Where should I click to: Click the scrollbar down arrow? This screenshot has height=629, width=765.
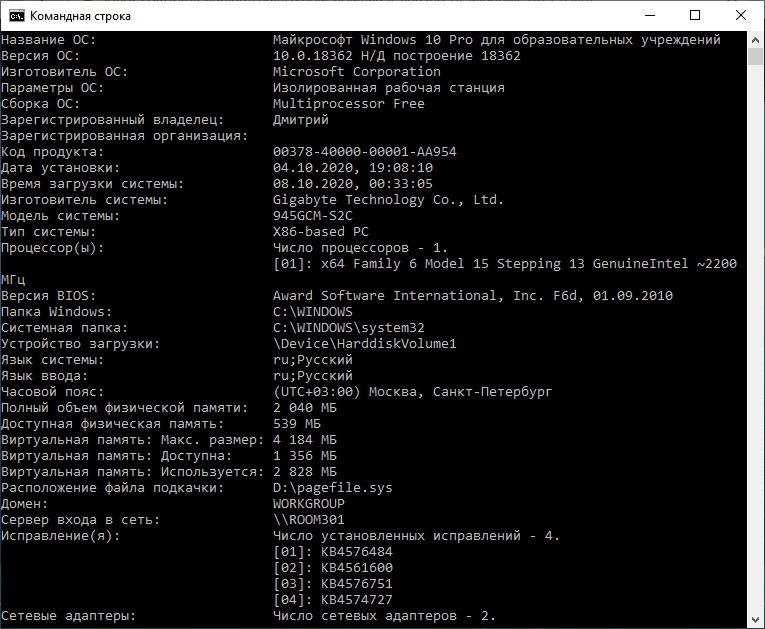755,620
